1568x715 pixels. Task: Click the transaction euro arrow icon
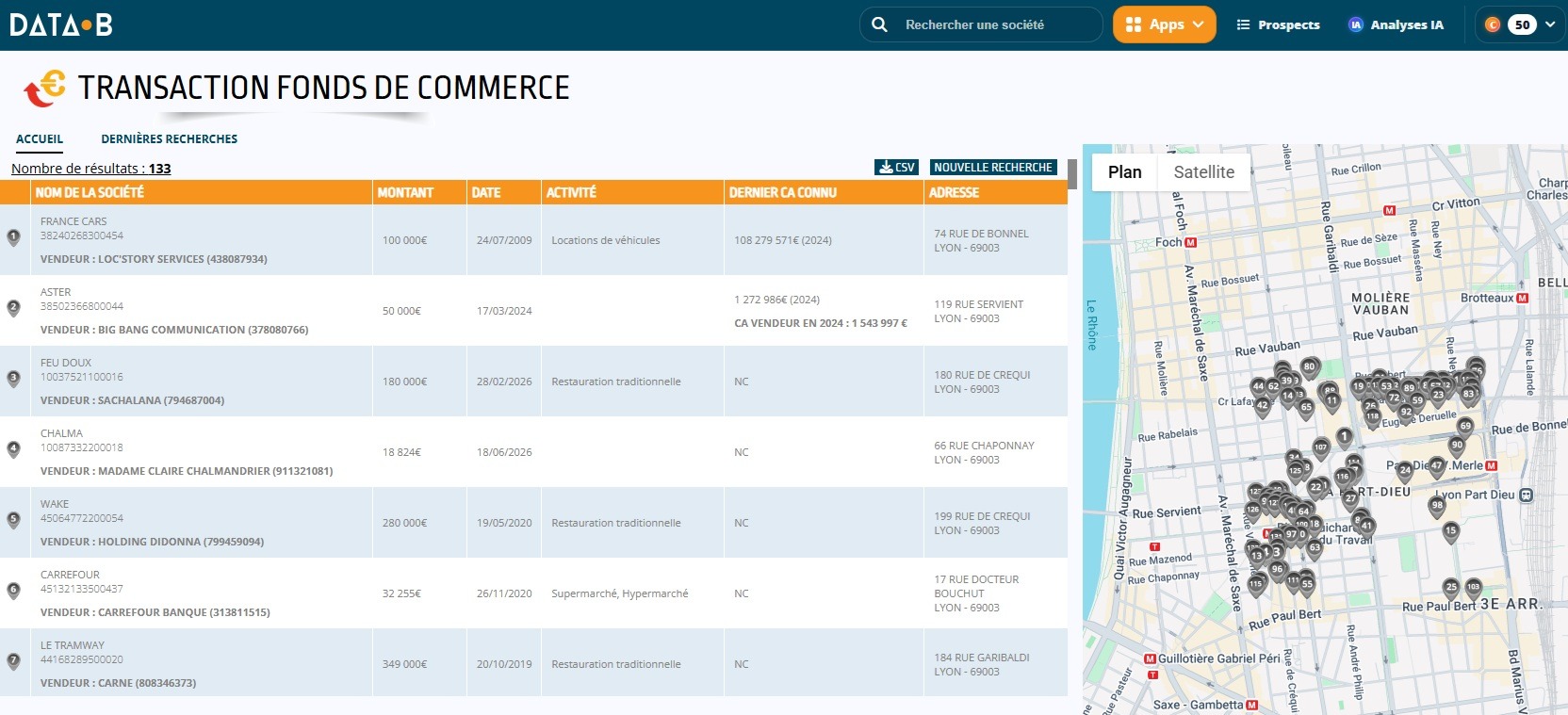[x=44, y=88]
